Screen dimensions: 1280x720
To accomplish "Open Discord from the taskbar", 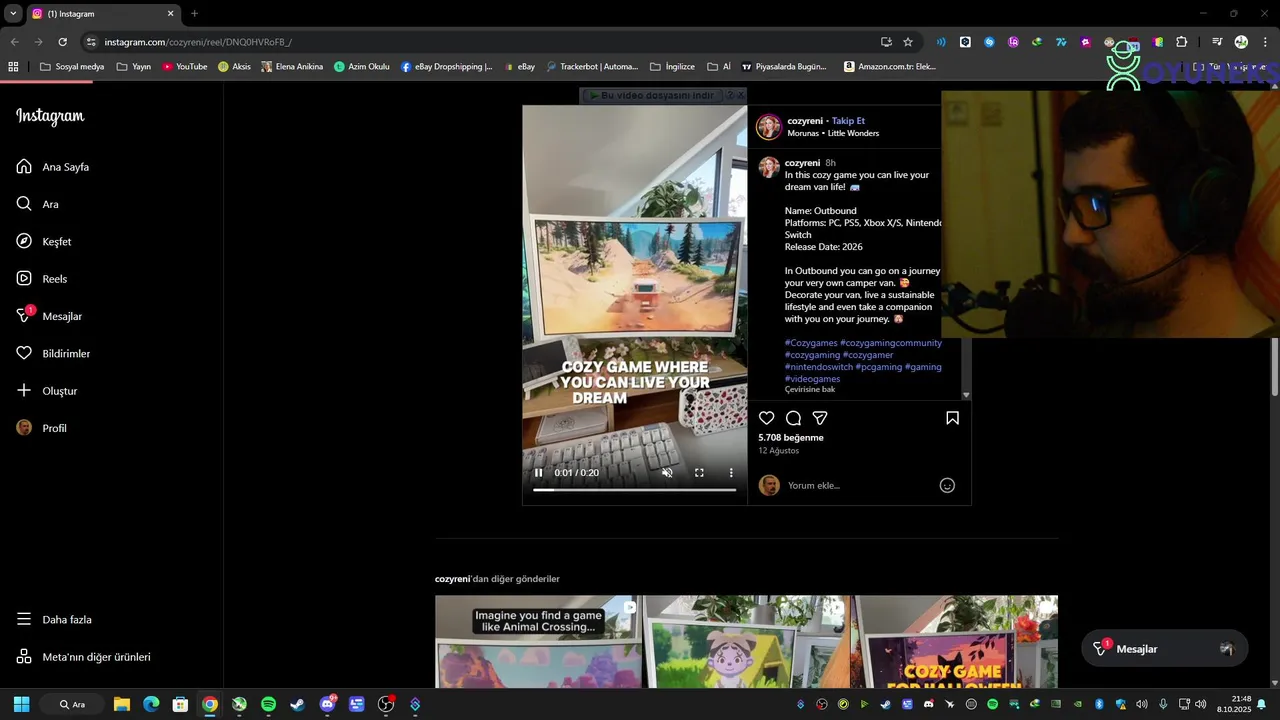I will pyautogui.click(x=327, y=704).
